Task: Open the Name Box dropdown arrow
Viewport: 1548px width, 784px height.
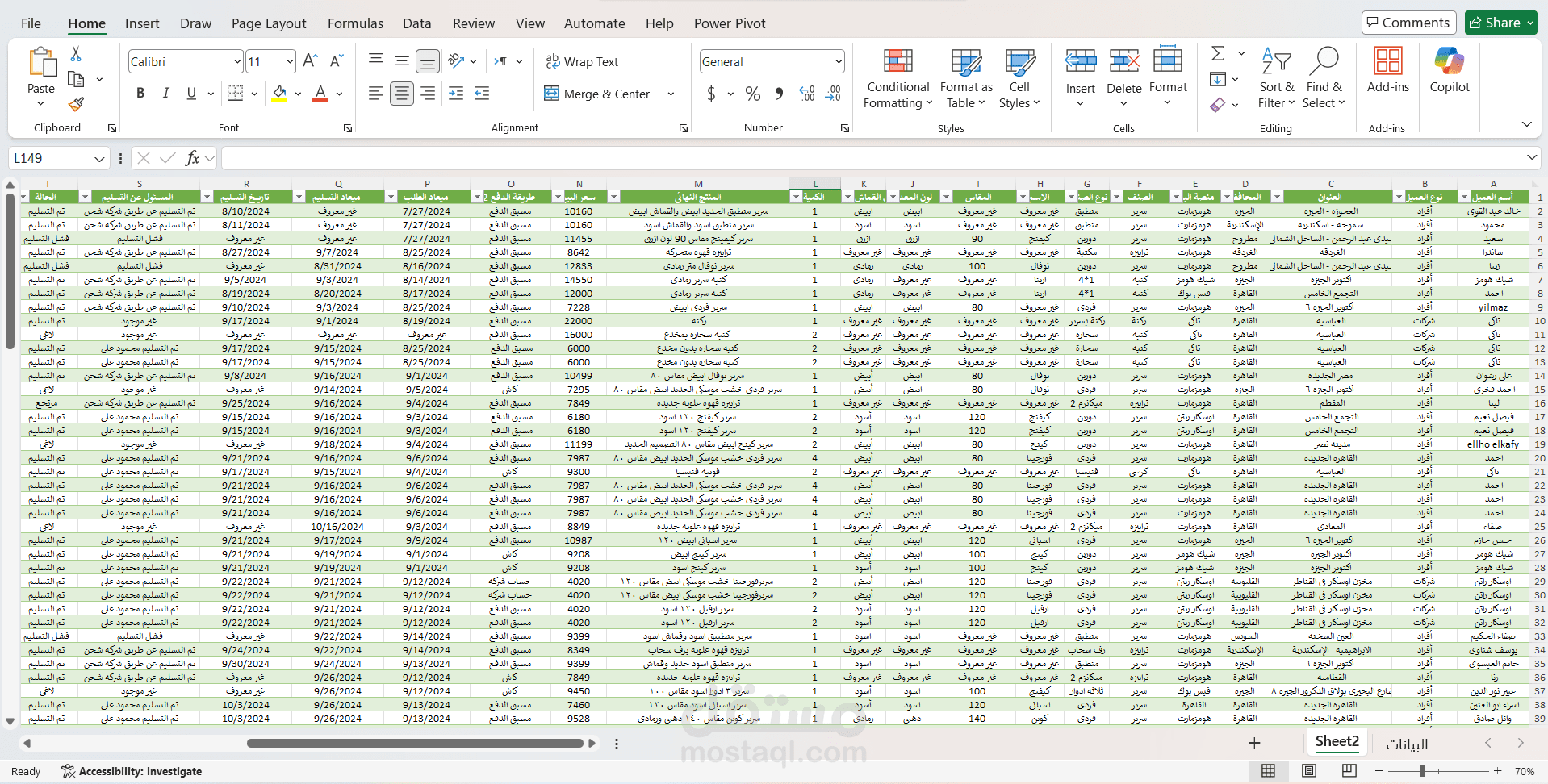Action: (x=98, y=159)
